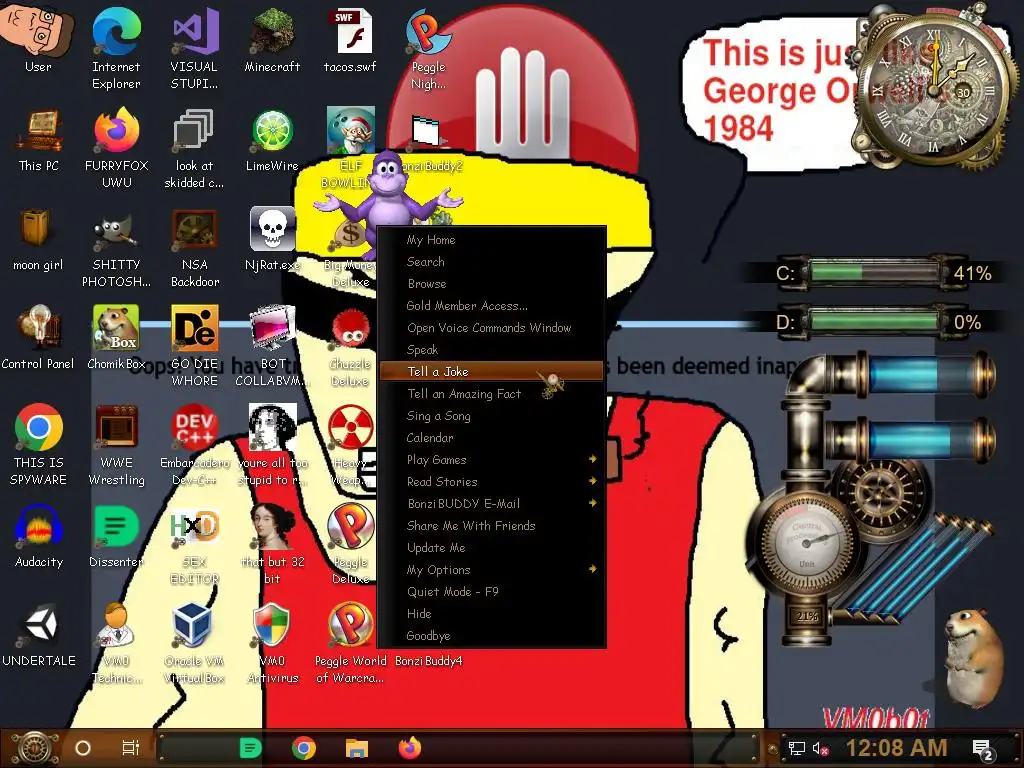This screenshot has height=768, width=1024.
Task: Select the THIS IS SPYWARE Chrome icon
Action: click(39, 444)
